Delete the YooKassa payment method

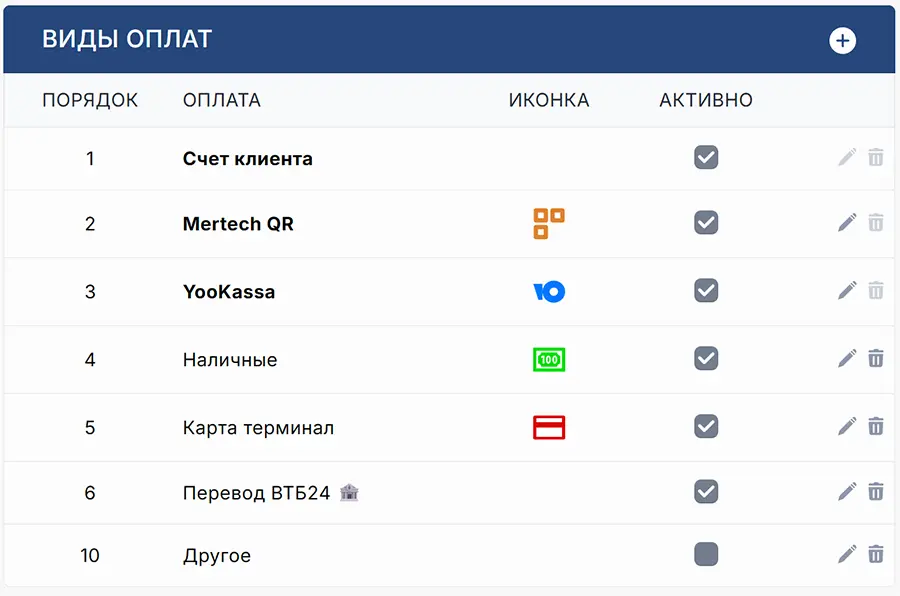click(x=877, y=291)
